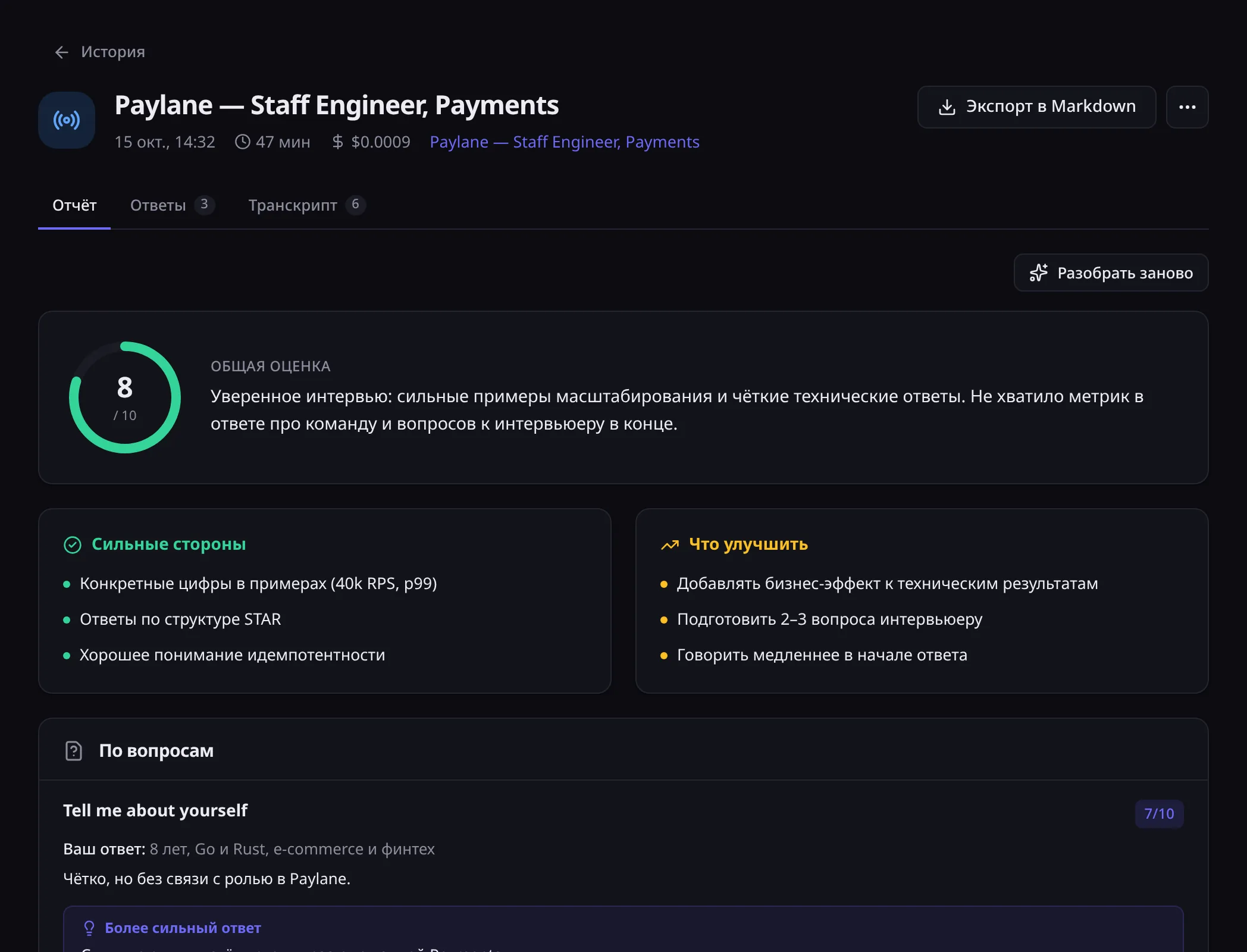Click the 'Tell me about yourself' question heading
Screen dimensions: 1247x952
click(155, 810)
